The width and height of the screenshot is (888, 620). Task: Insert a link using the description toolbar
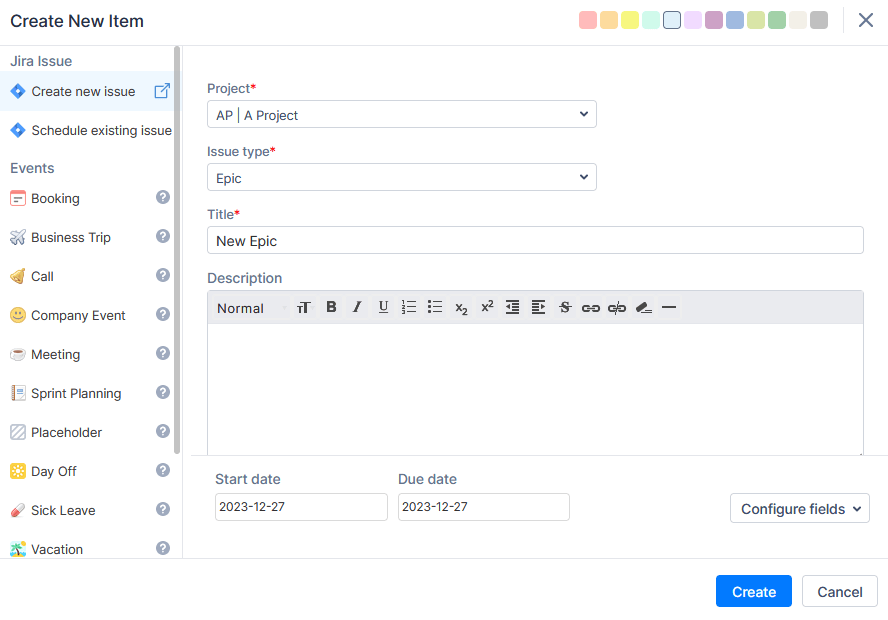(x=591, y=308)
